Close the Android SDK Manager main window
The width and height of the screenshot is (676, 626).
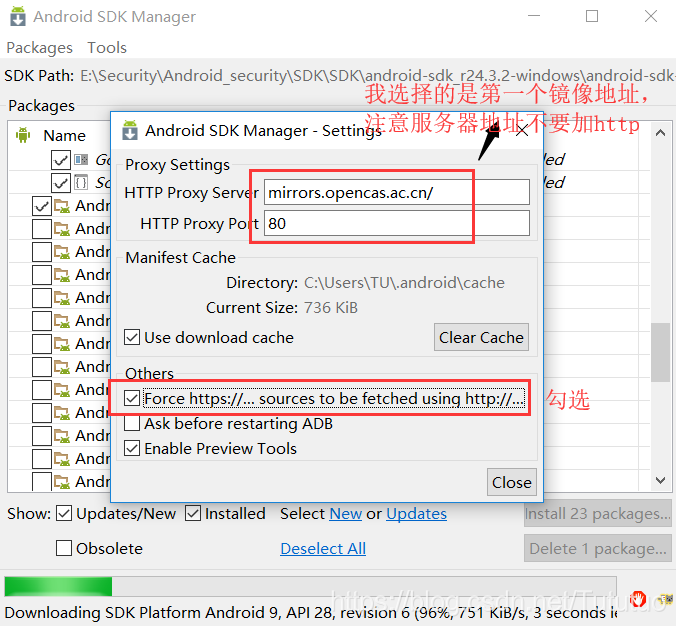(x=651, y=16)
